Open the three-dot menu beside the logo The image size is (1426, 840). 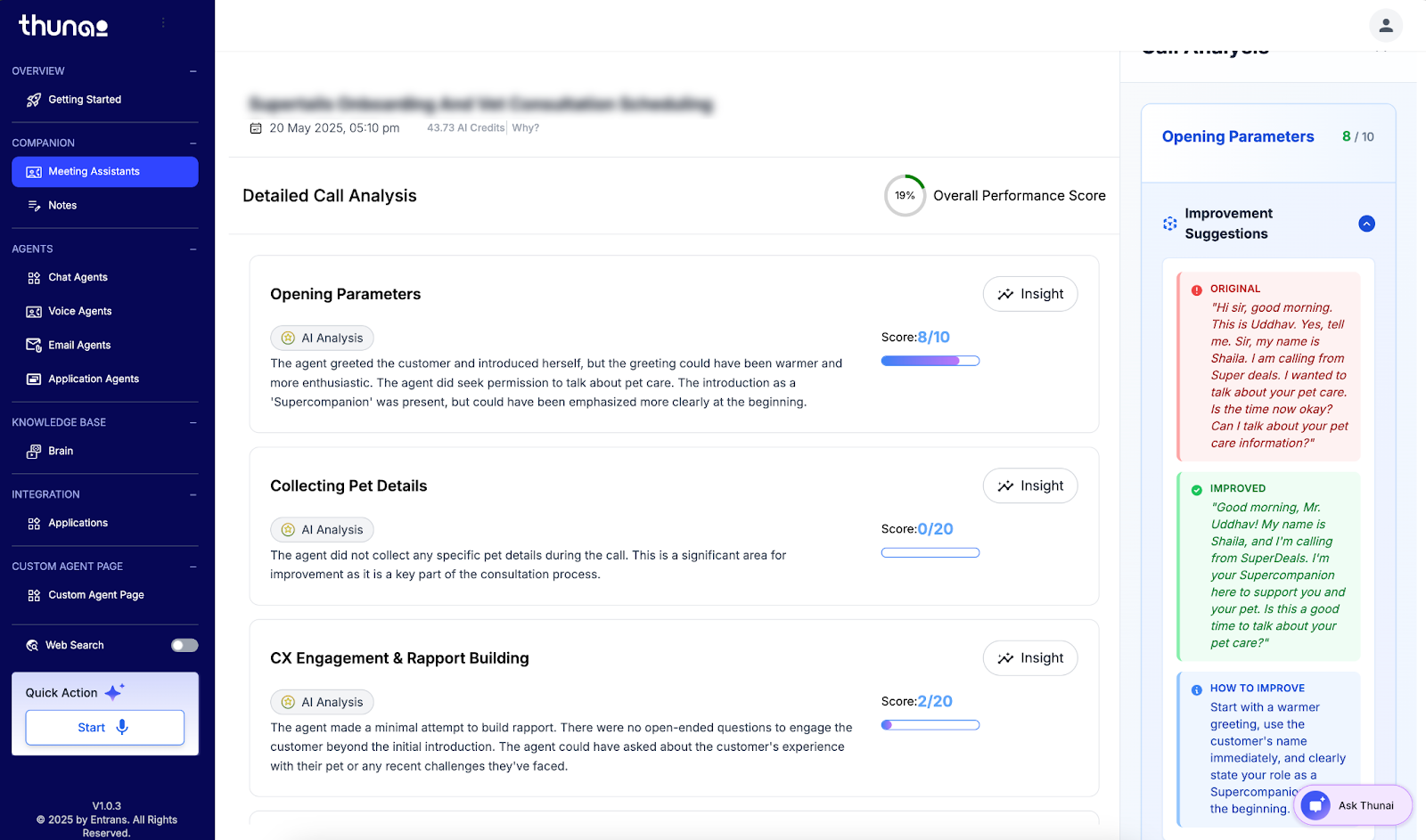tap(163, 23)
